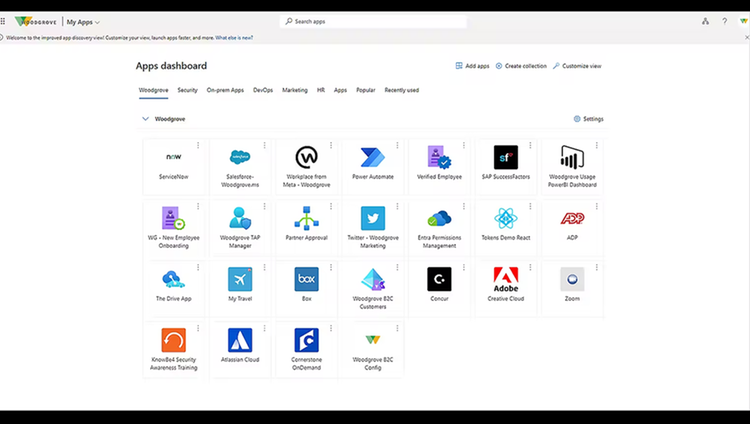Open the help question mark icon
Viewport: 750px width, 424px height.
(x=725, y=21)
